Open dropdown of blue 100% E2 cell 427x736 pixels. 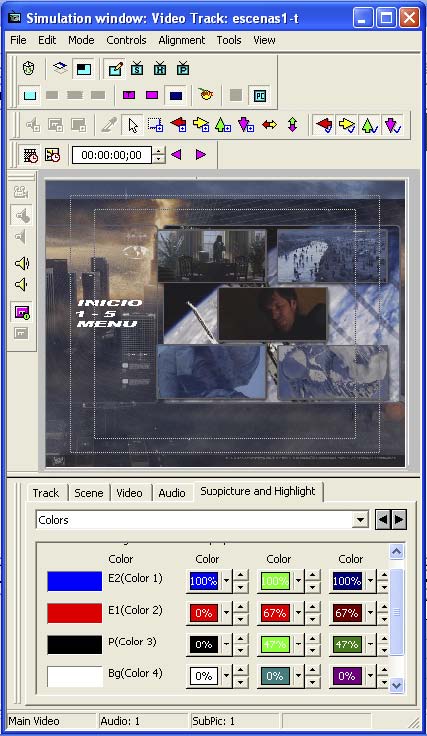[x=226, y=581]
